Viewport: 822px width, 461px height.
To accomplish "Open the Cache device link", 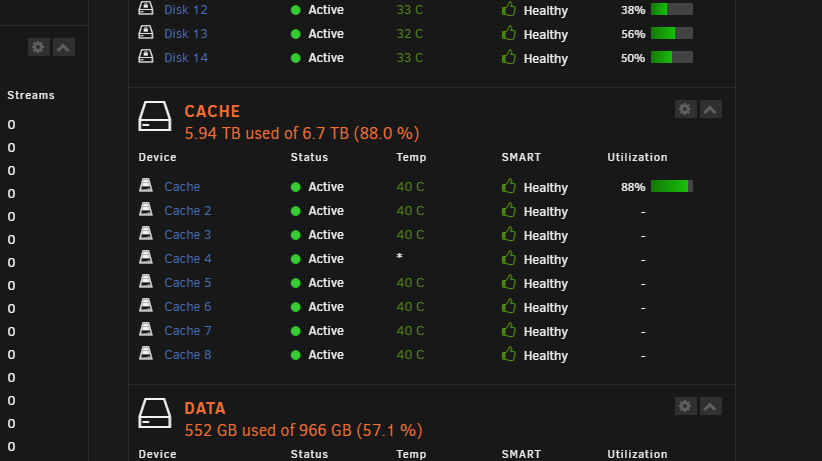I will click(182, 187).
